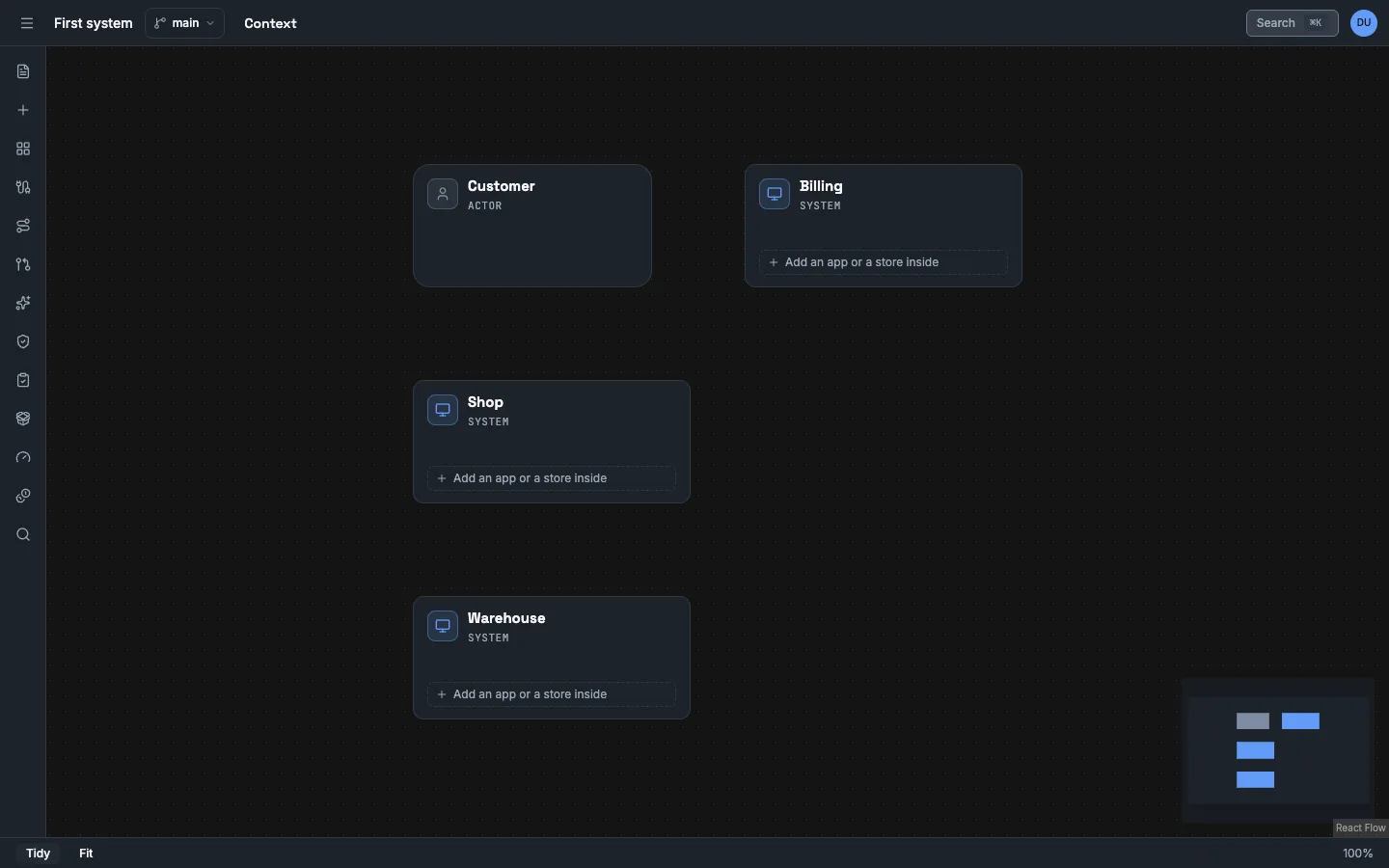This screenshot has width=1389, height=868.
Task: Click the React Flow attribution link
Action: click(1361, 828)
